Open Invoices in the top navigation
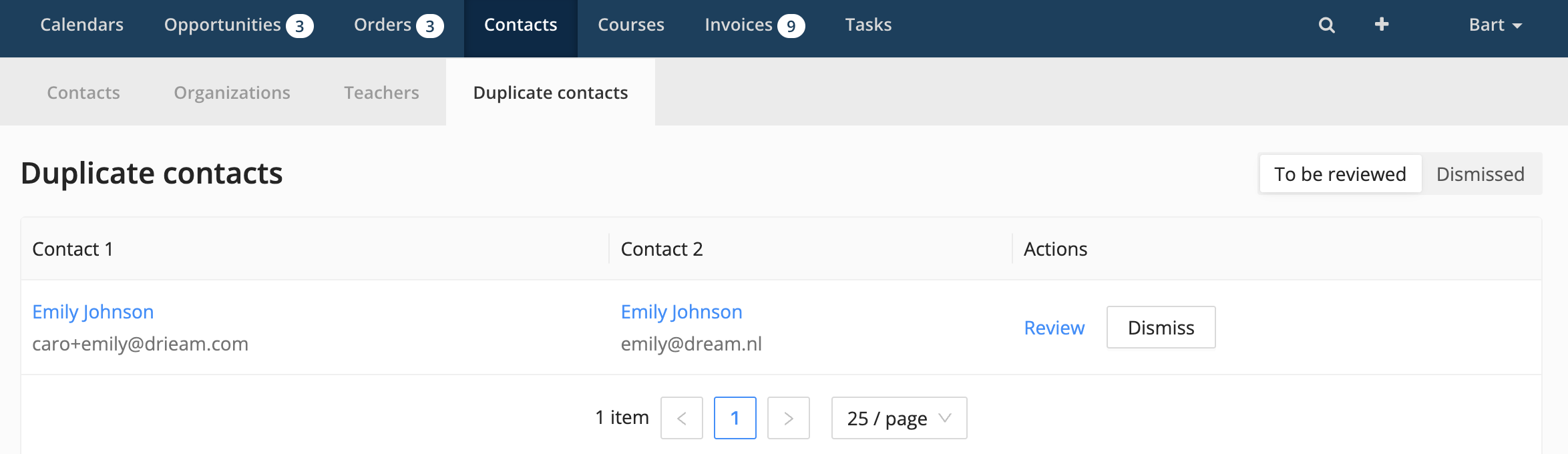This screenshot has width=1568, height=454. pyautogui.click(x=755, y=25)
